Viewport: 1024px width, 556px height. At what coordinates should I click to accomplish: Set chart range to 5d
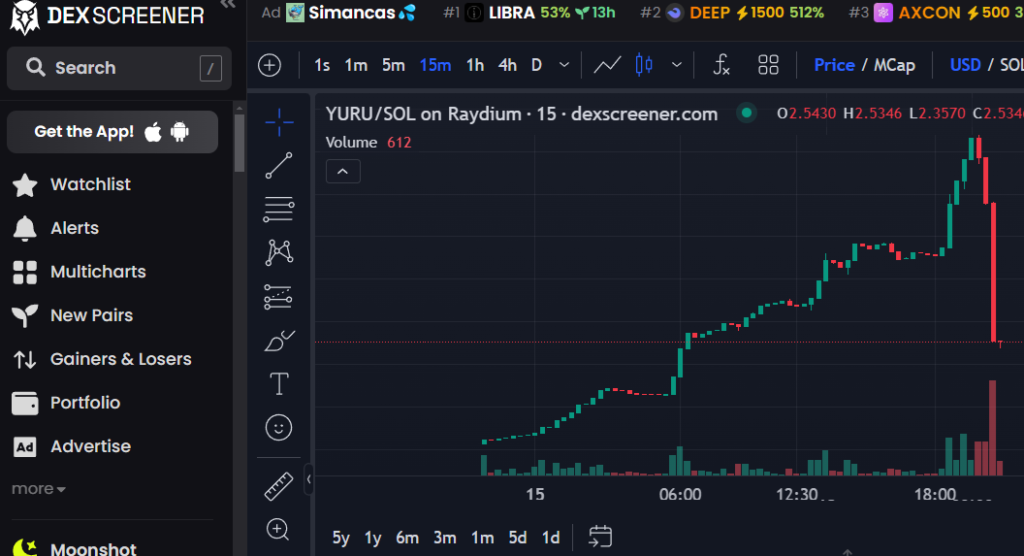tap(518, 538)
